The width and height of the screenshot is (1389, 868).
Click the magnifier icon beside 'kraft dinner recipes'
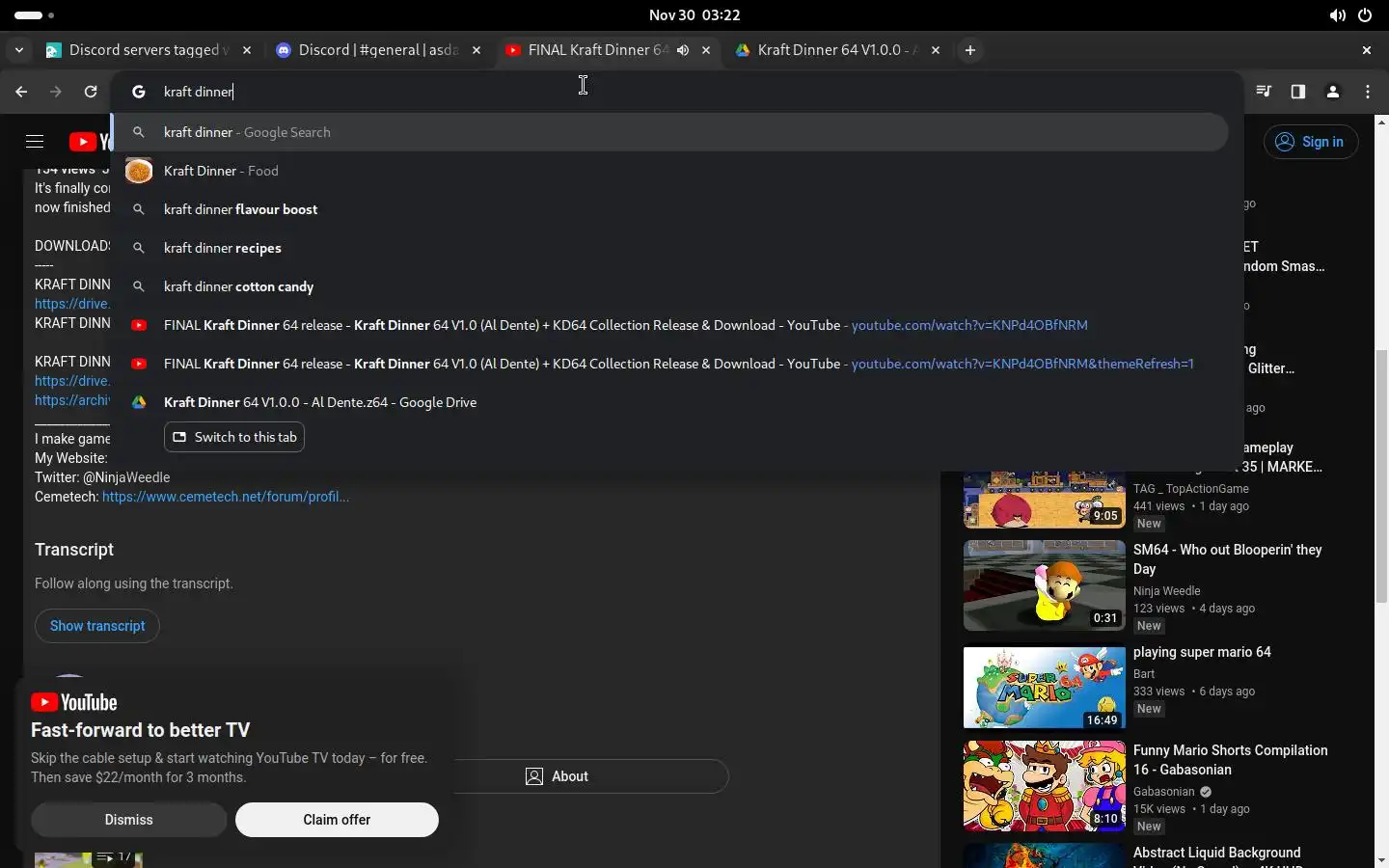(x=139, y=248)
